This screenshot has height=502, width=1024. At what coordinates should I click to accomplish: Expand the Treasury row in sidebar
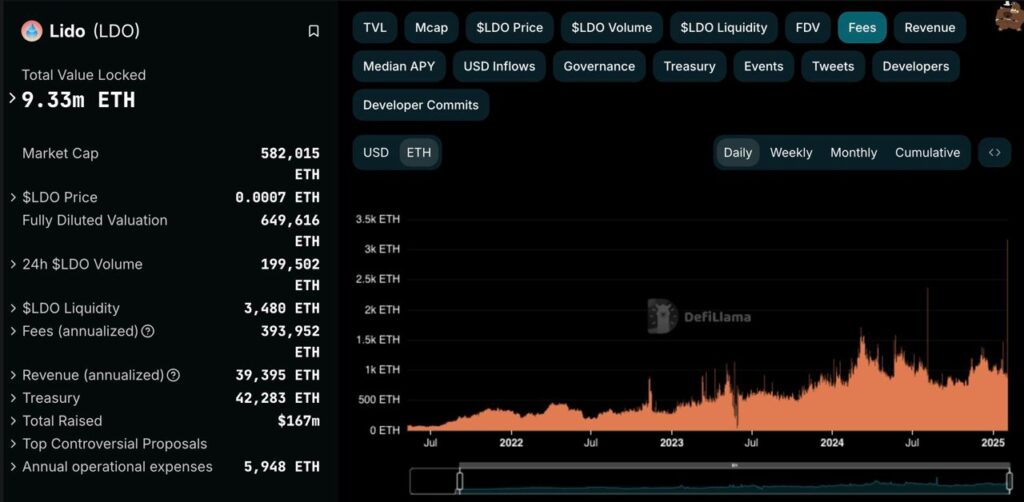coord(13,398)
